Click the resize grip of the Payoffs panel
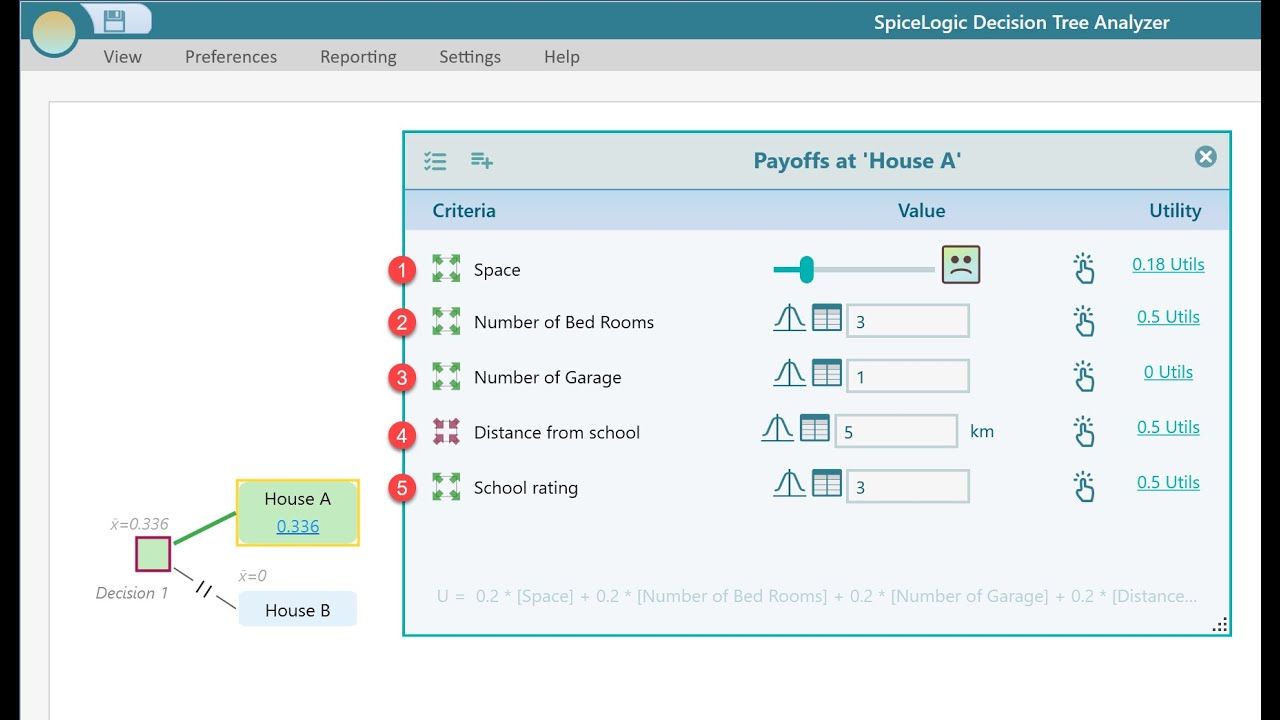This screenshot has height=720, width=1280. tap(1220, 625)
